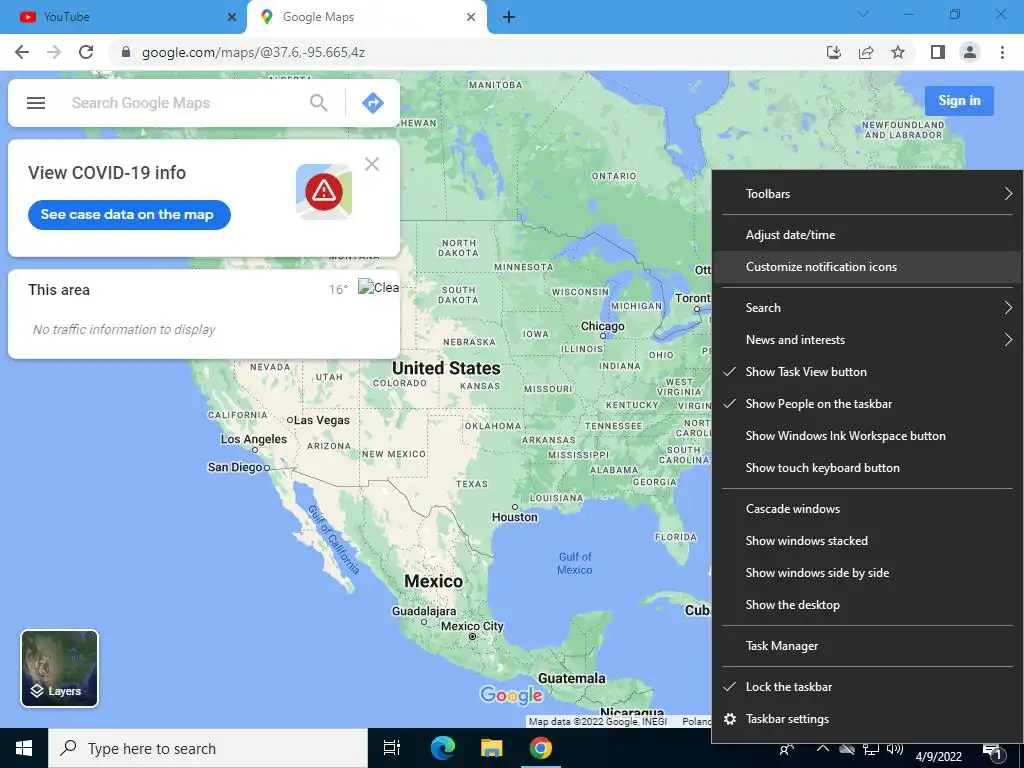Show hidden tray icons with the caret
Viewport: 1024px width, 768px height.
pos(823,748)
